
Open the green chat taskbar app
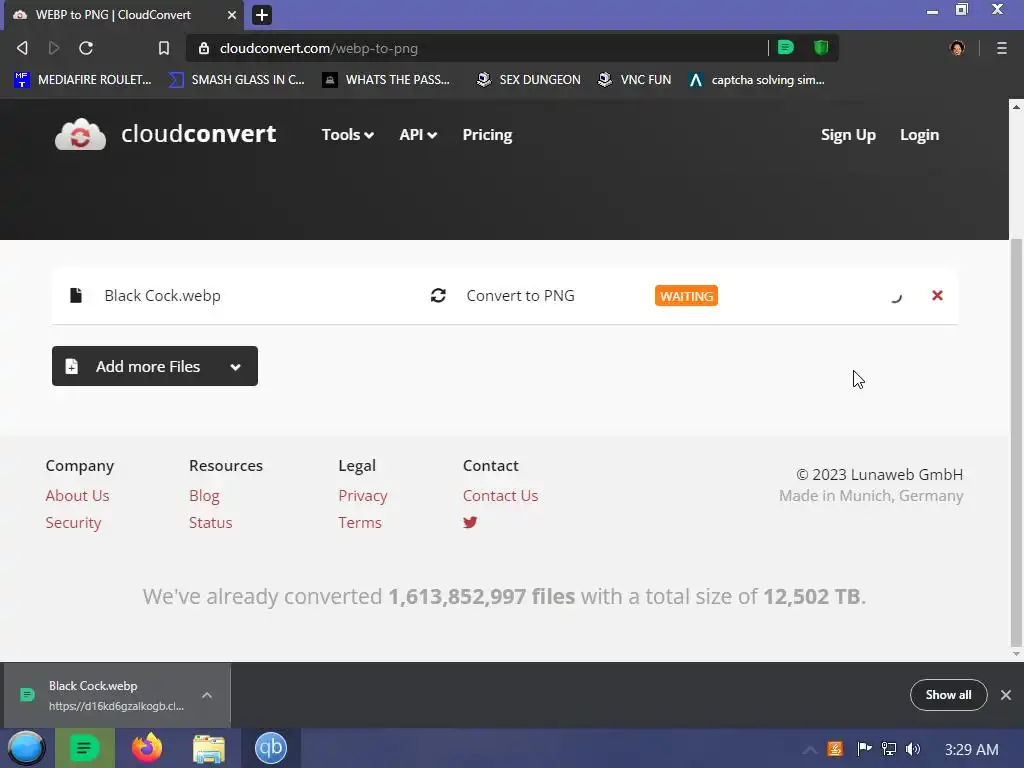84,748
